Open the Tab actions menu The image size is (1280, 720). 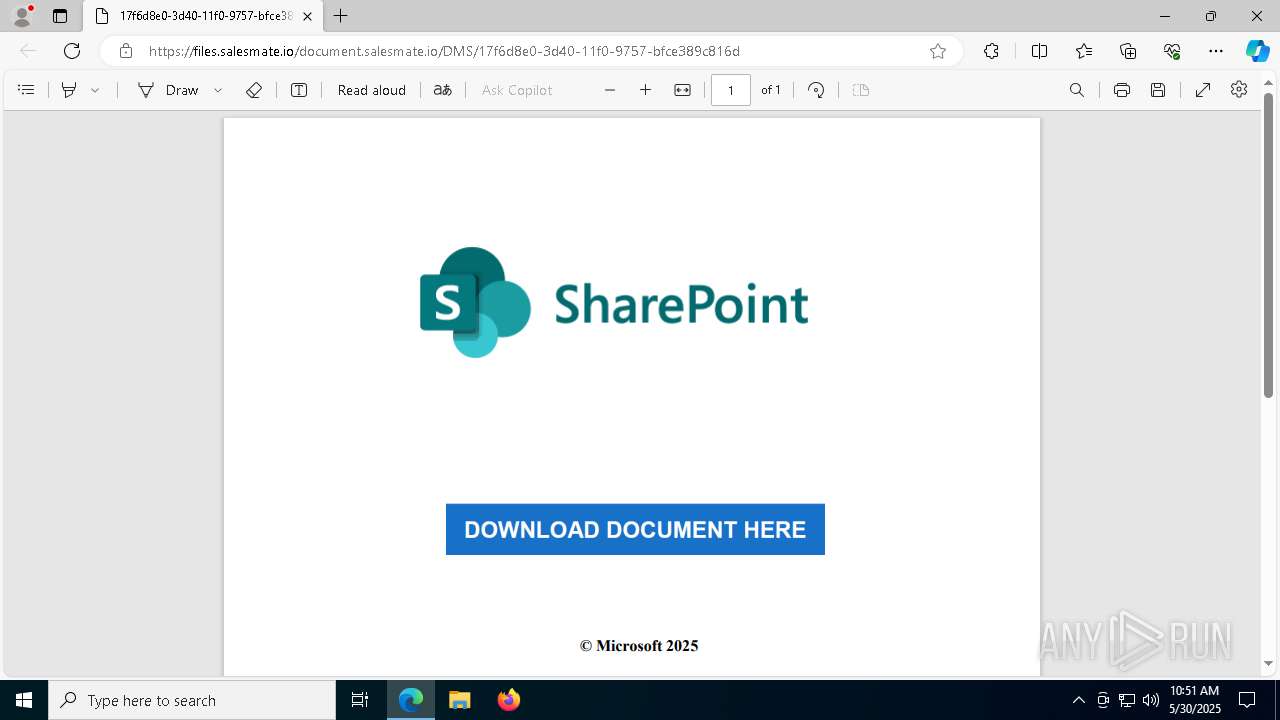point(60,16)
